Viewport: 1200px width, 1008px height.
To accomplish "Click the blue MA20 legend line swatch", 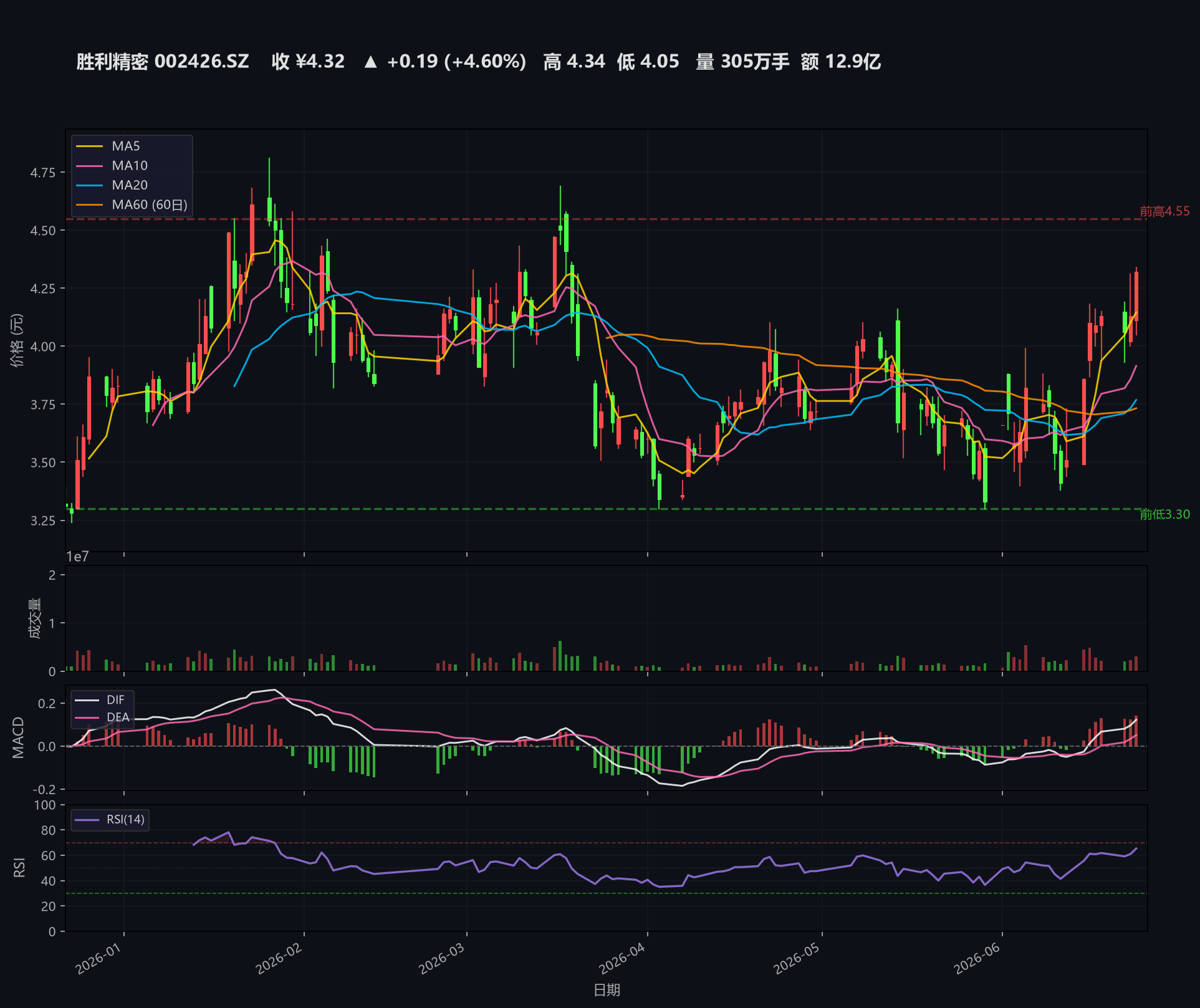I will coord(89,185).
